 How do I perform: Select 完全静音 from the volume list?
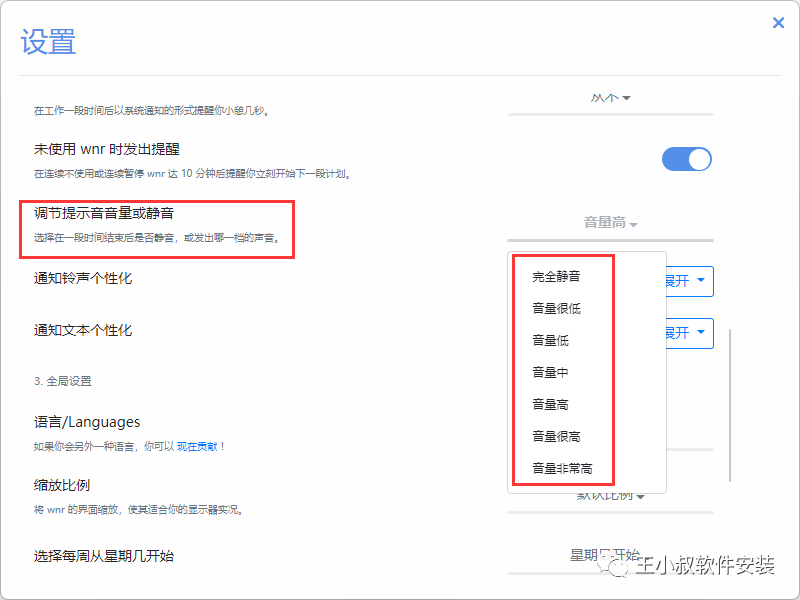tap(557, 276)
